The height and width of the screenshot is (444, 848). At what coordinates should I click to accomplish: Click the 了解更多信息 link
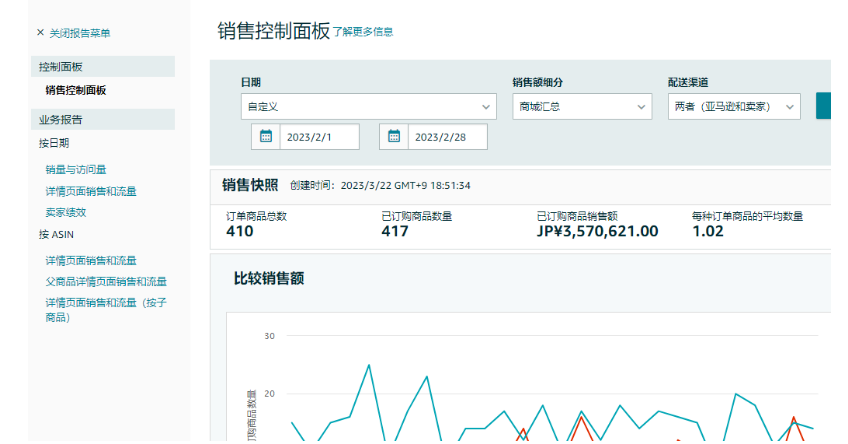(x=363, y=32)
